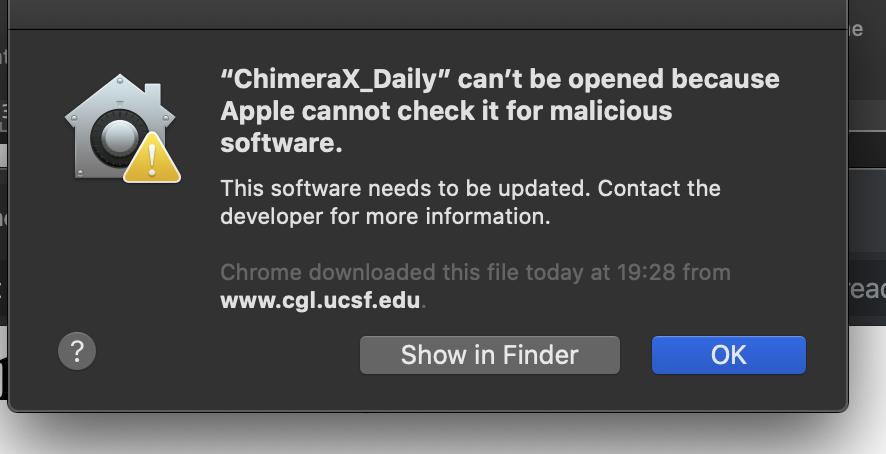Click the dialog's top title bar strip
Screen dimensions: 886x454
coord(428,14)
